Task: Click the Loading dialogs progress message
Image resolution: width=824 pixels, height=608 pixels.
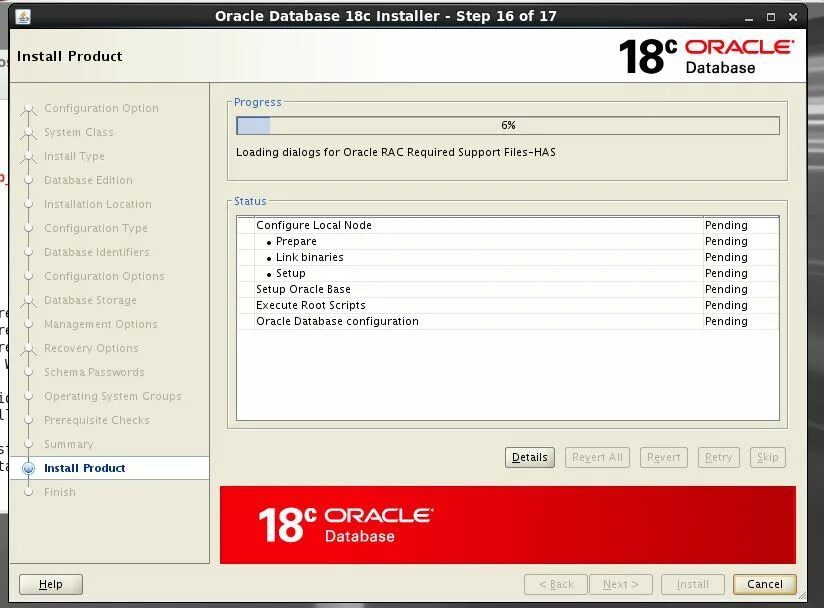Action: (x=396, y=152)
